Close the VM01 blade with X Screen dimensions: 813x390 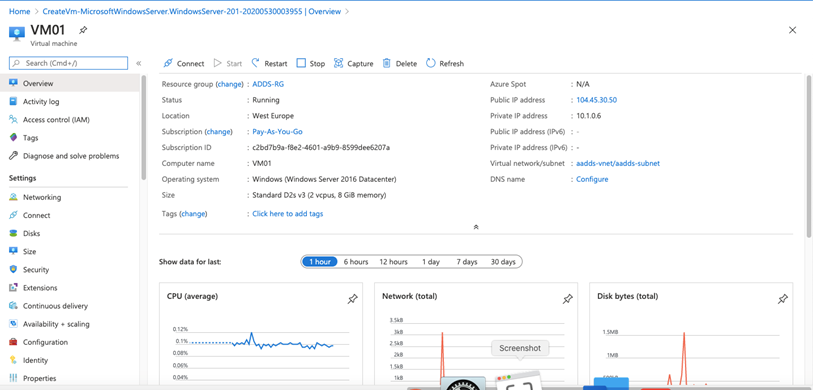[x=792, y=30]
